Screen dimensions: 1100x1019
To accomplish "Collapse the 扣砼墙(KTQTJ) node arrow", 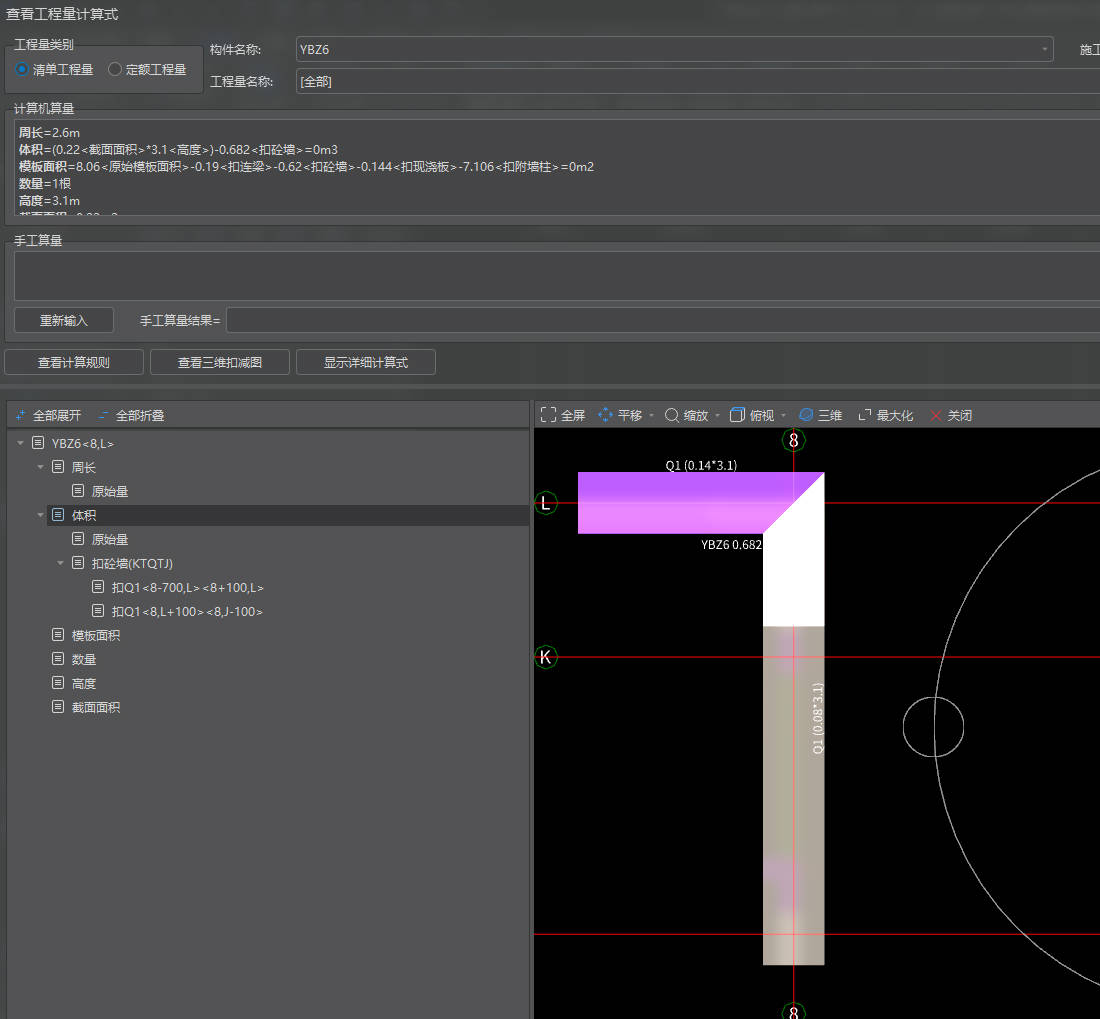I will [x=60, y=563].
